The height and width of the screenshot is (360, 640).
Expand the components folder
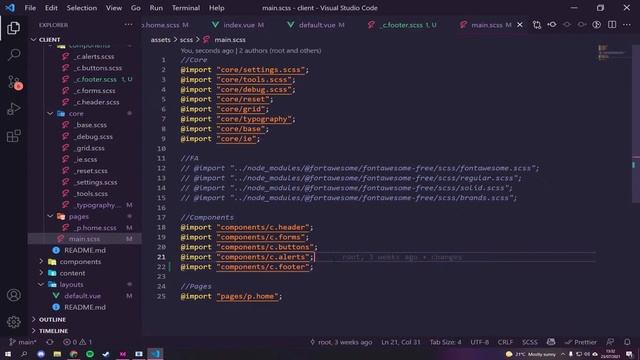coord(80,262)
